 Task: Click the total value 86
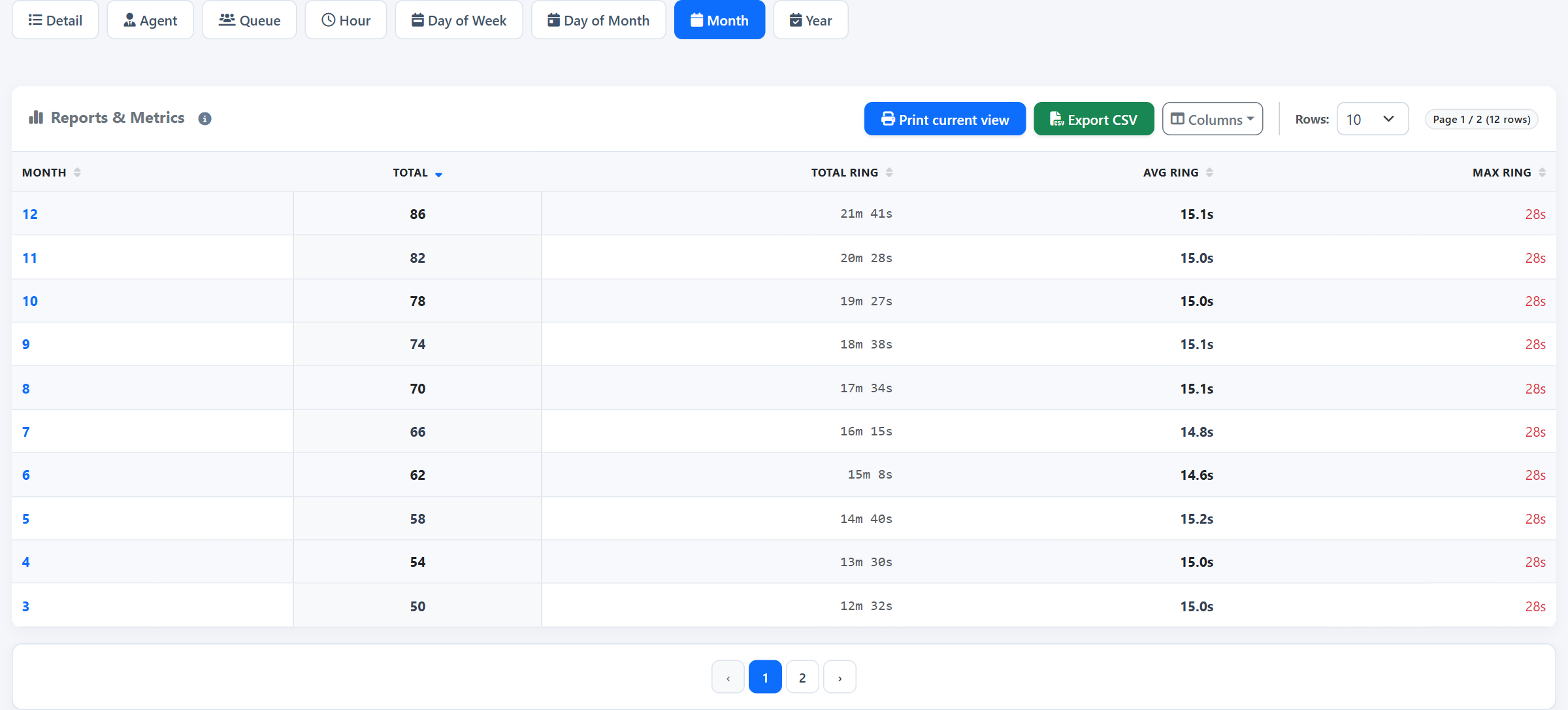[417, 214]
